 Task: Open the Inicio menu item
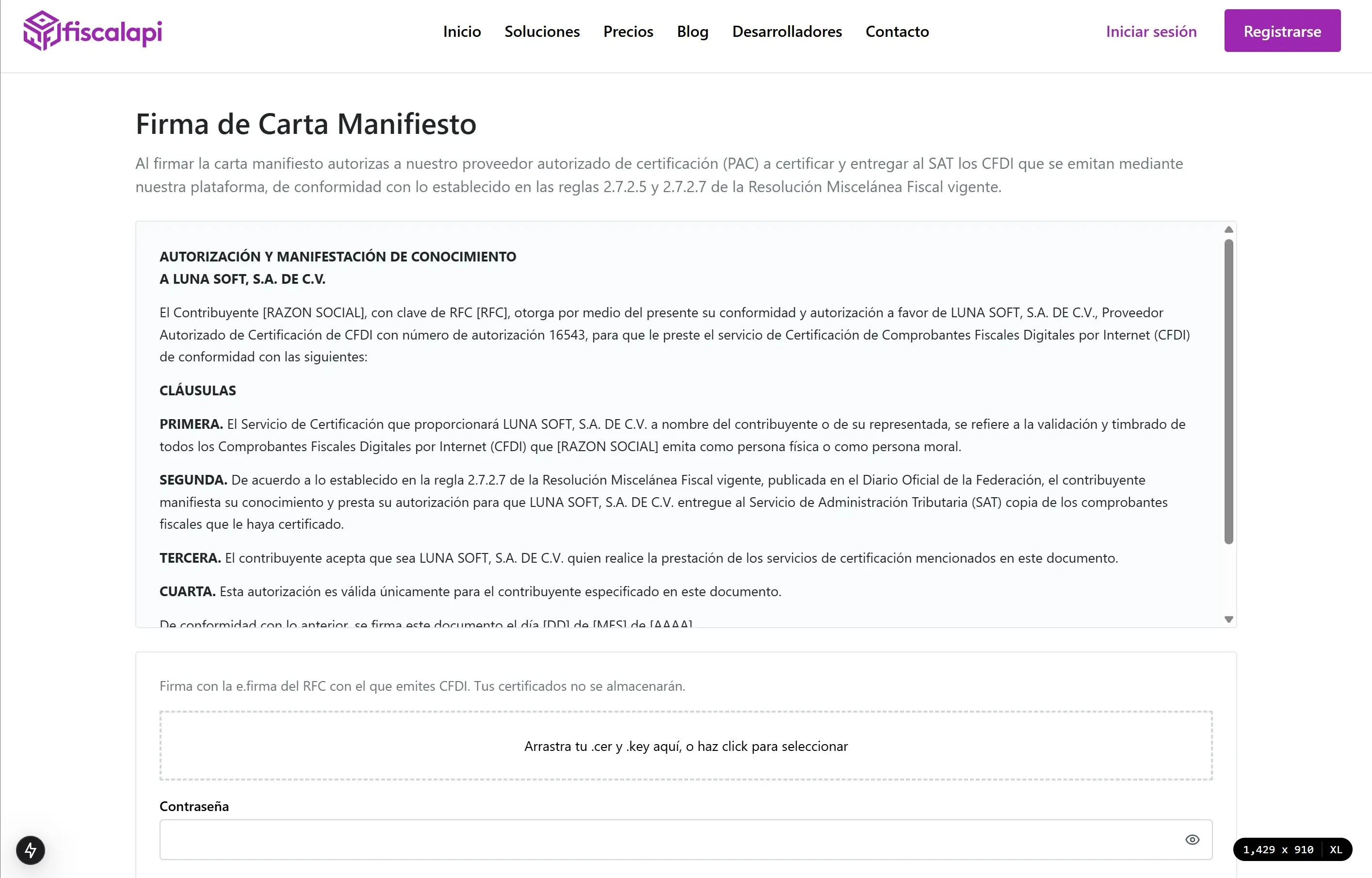coord(462,32)
